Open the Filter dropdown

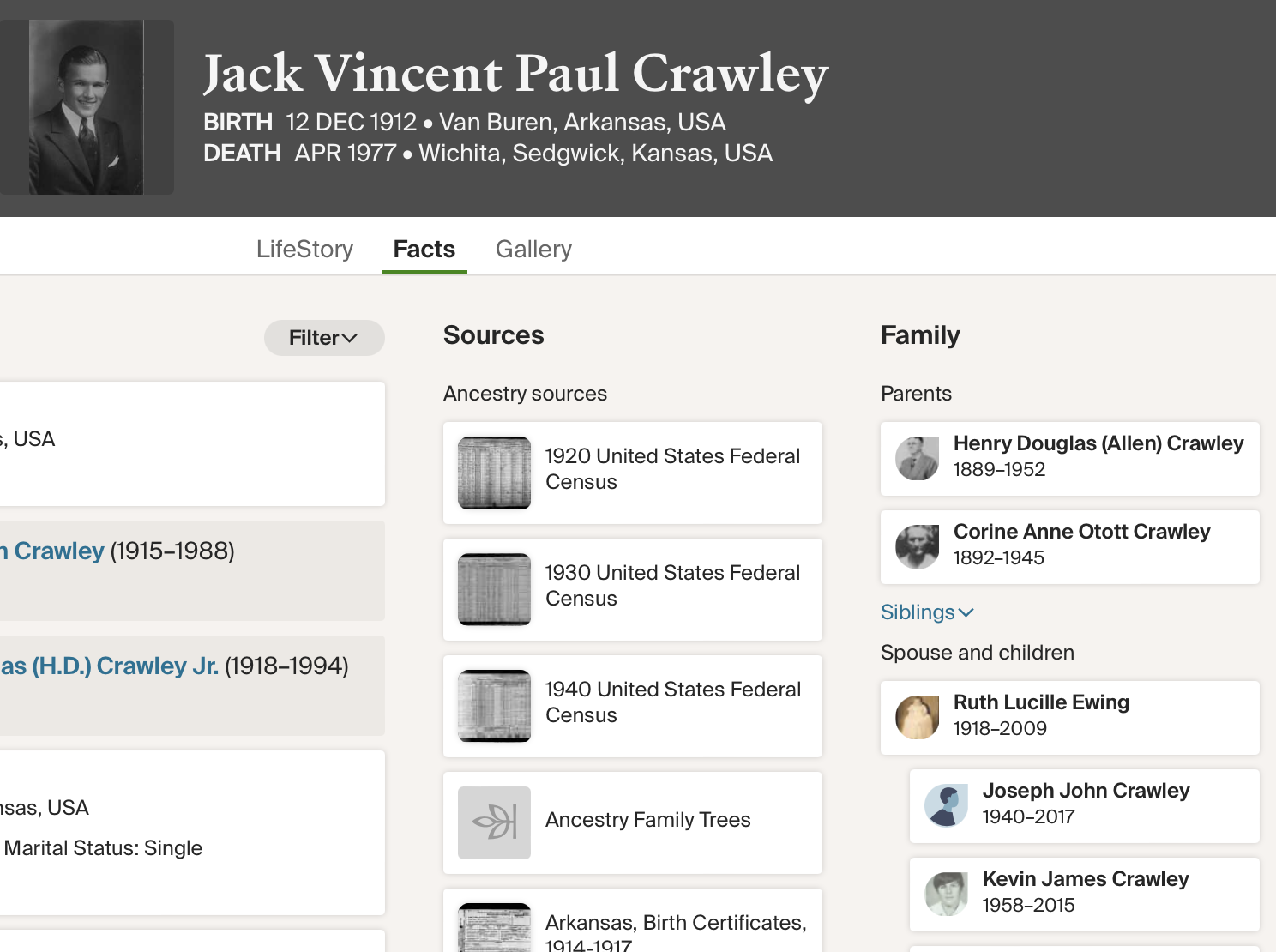coord(323,338)
